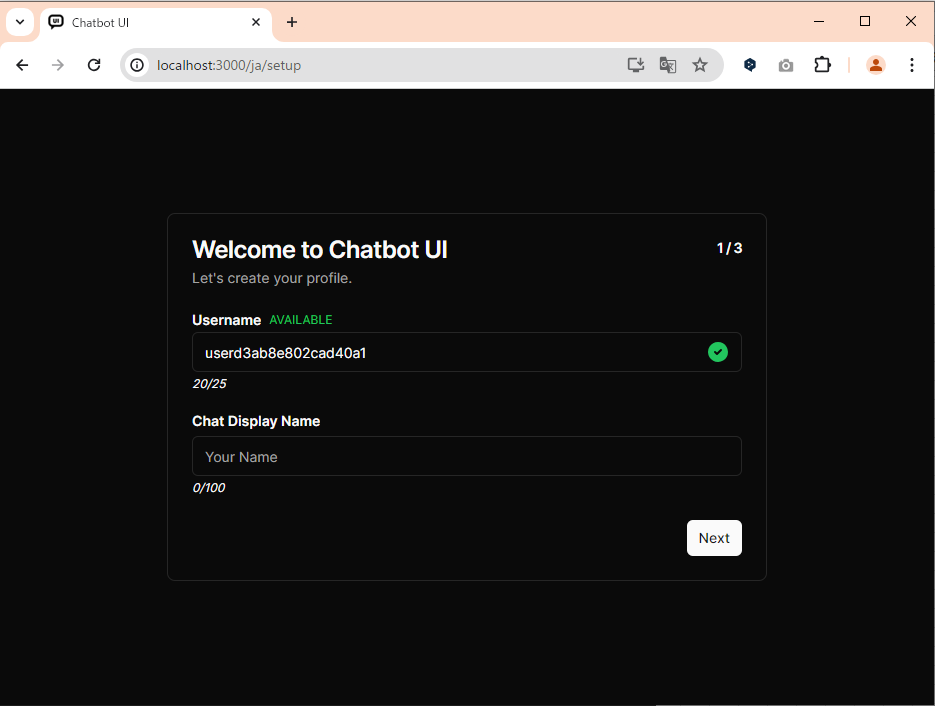
Task: Reload the setup page
Action: pyautogui.click(x=94, y=64)
